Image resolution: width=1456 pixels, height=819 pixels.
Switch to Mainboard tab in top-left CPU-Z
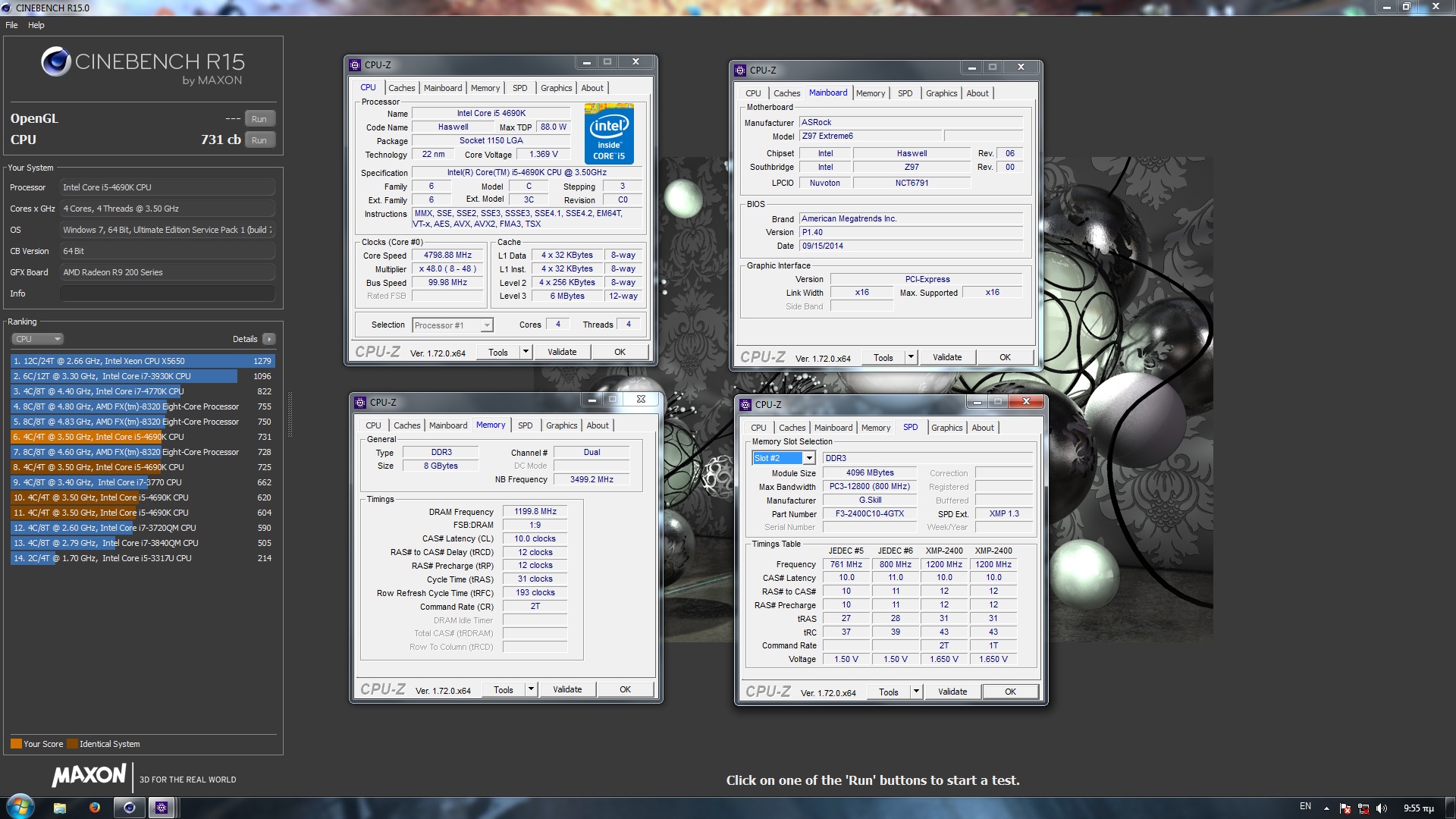443,88
